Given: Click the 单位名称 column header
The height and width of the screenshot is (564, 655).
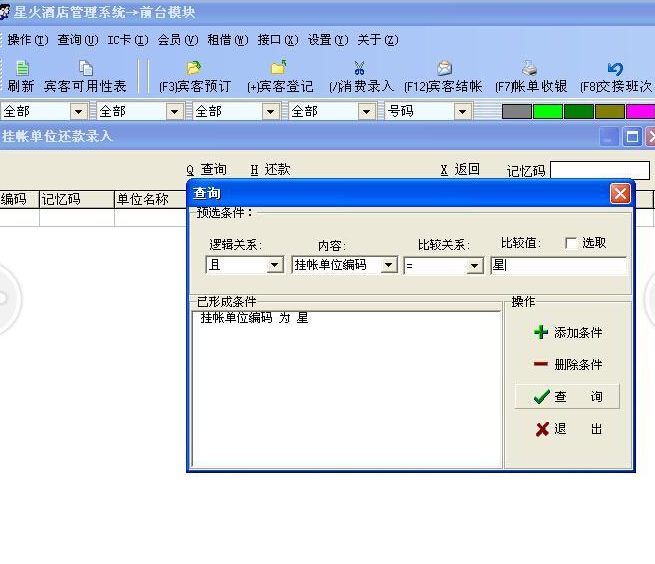Looking at the screenshot, I should (x=150, y=199).
